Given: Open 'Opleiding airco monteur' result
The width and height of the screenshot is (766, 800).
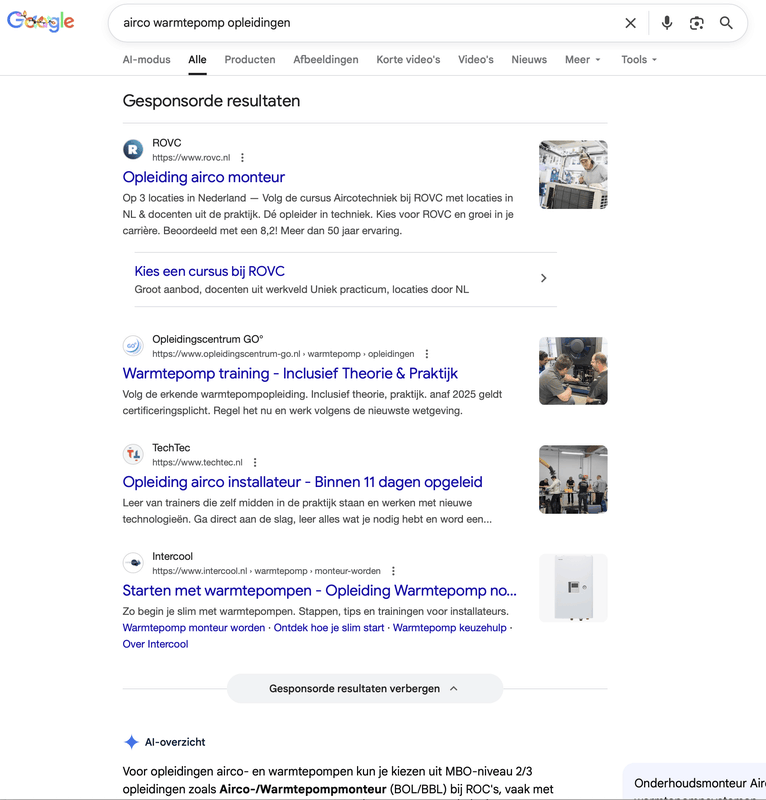Looking at the screenshot, I should (204, 177).
